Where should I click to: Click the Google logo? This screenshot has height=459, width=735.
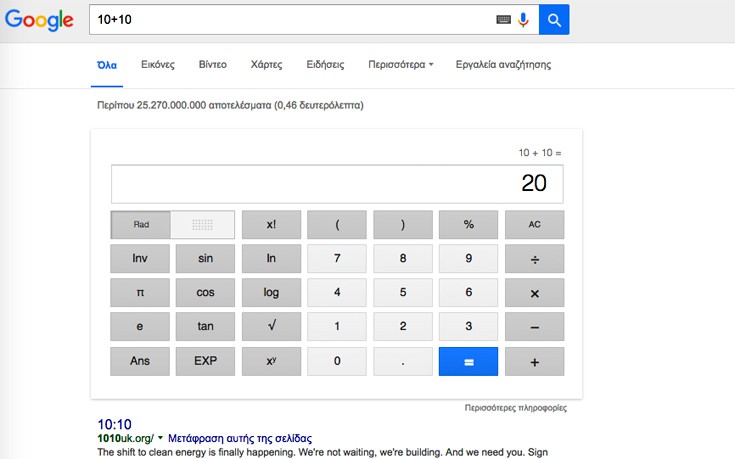pos(38,20)
